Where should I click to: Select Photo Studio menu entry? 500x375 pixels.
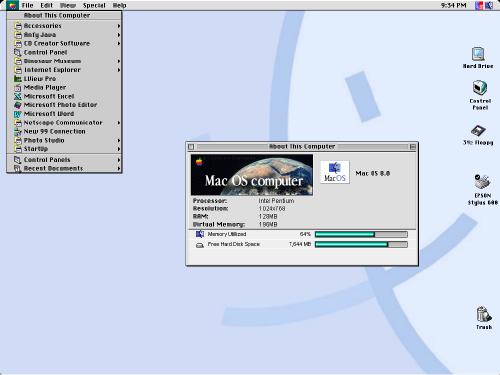coord(64,141)
